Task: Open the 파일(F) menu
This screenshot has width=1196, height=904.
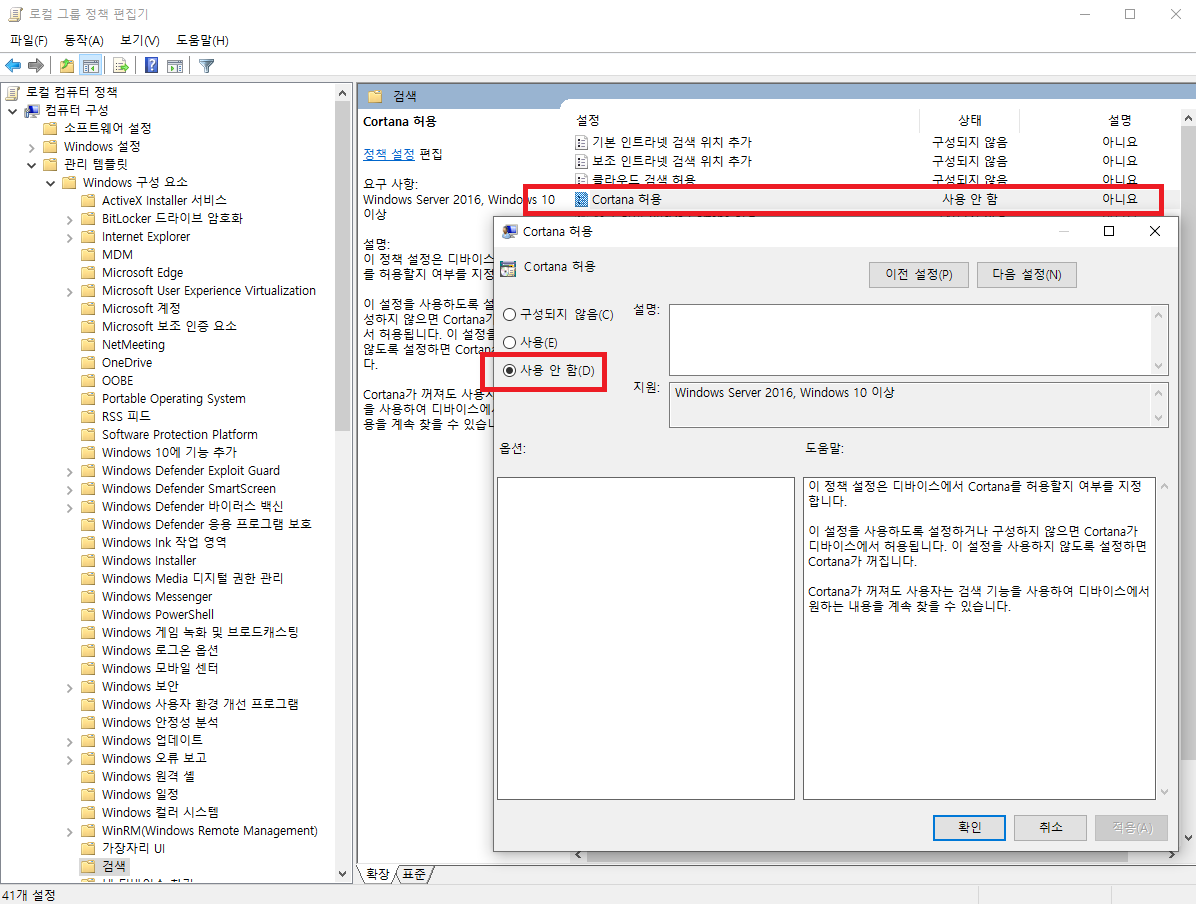Action: pos(28,40)
